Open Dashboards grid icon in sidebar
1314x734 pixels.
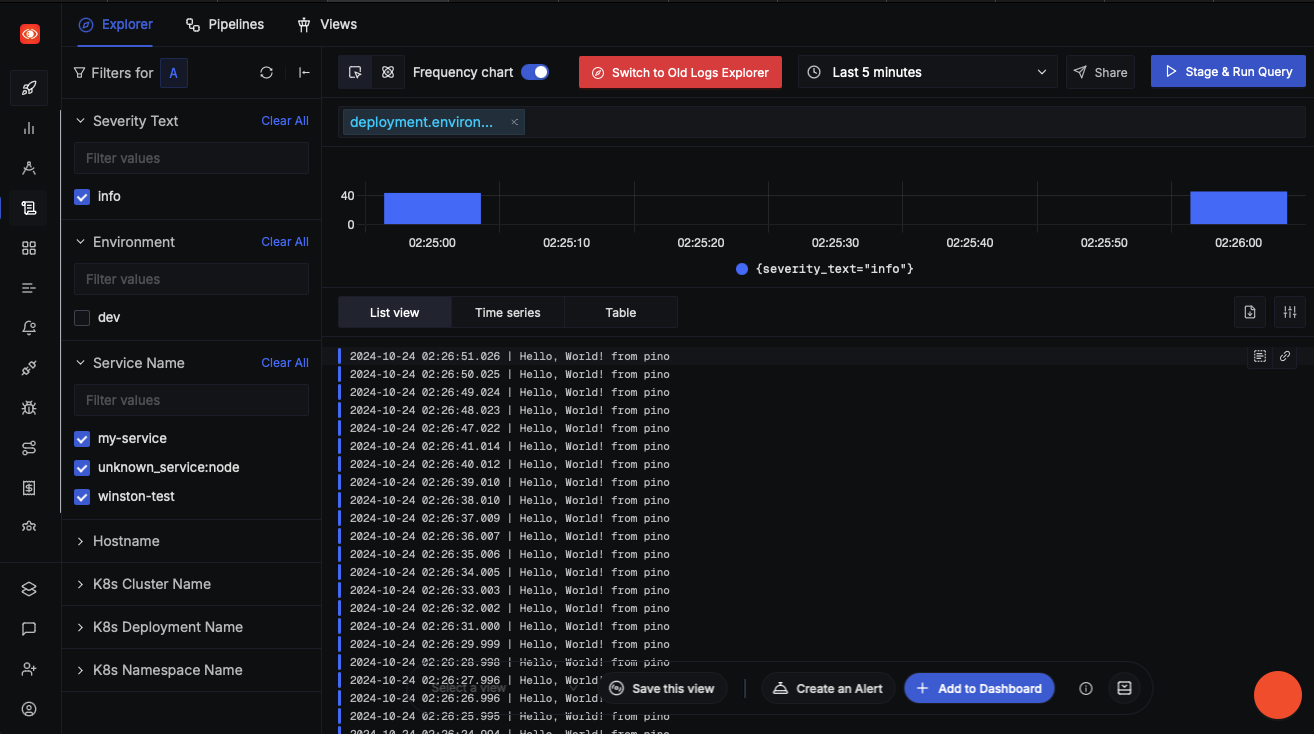pyautogui.click(x=29, y=248)
